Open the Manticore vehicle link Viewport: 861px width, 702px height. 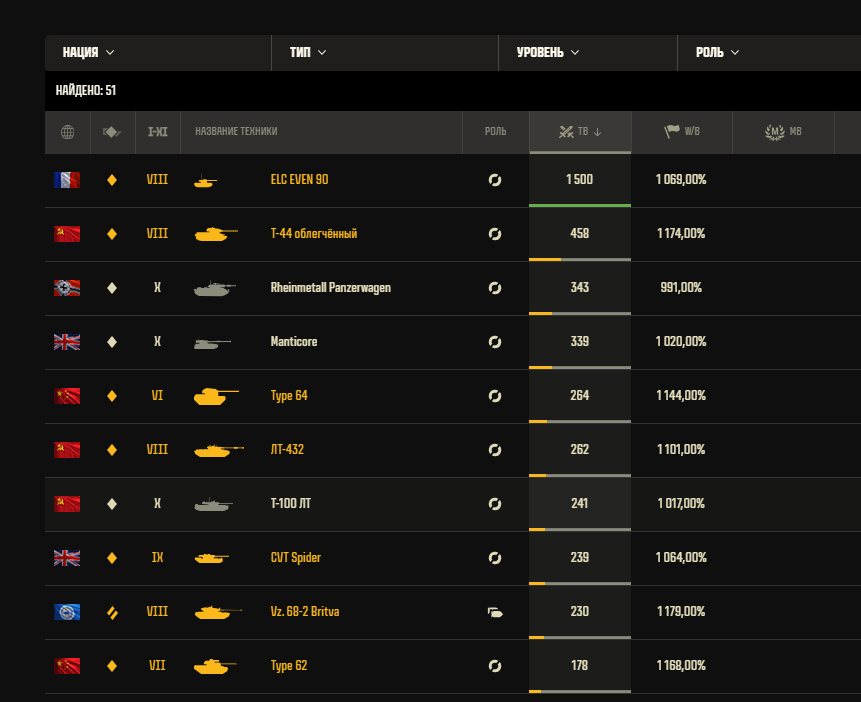tap(294, 342)
